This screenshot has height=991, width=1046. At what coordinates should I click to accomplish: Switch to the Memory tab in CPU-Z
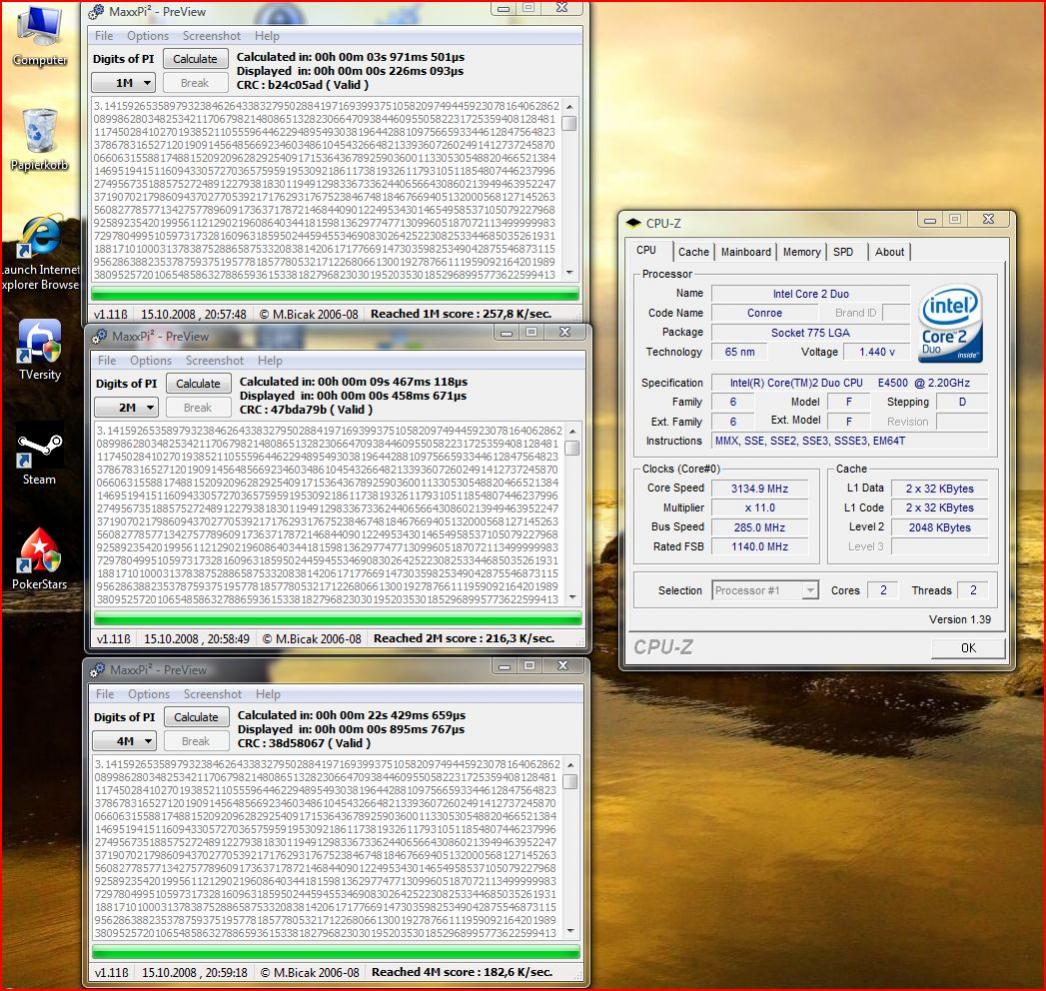click(801, 252)
